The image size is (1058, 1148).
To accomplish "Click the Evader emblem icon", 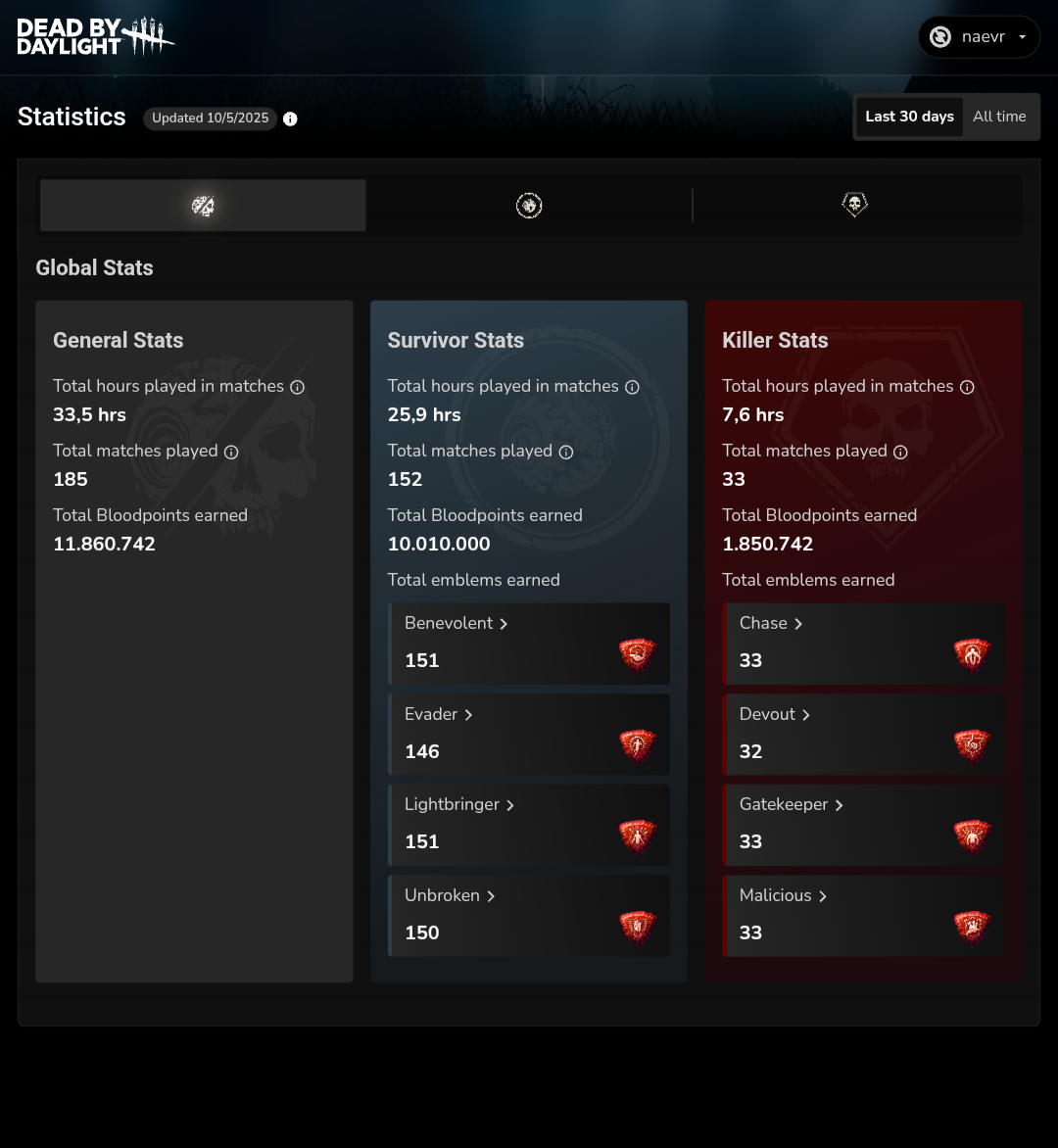I will [x=637, y=744].
